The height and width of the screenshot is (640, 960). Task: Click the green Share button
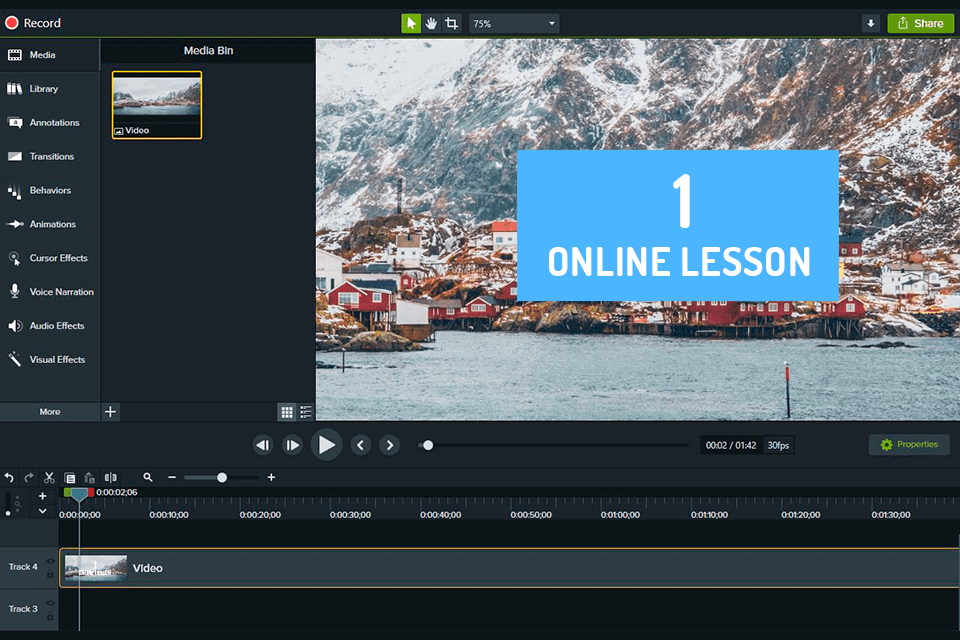[x=920, y=22]
